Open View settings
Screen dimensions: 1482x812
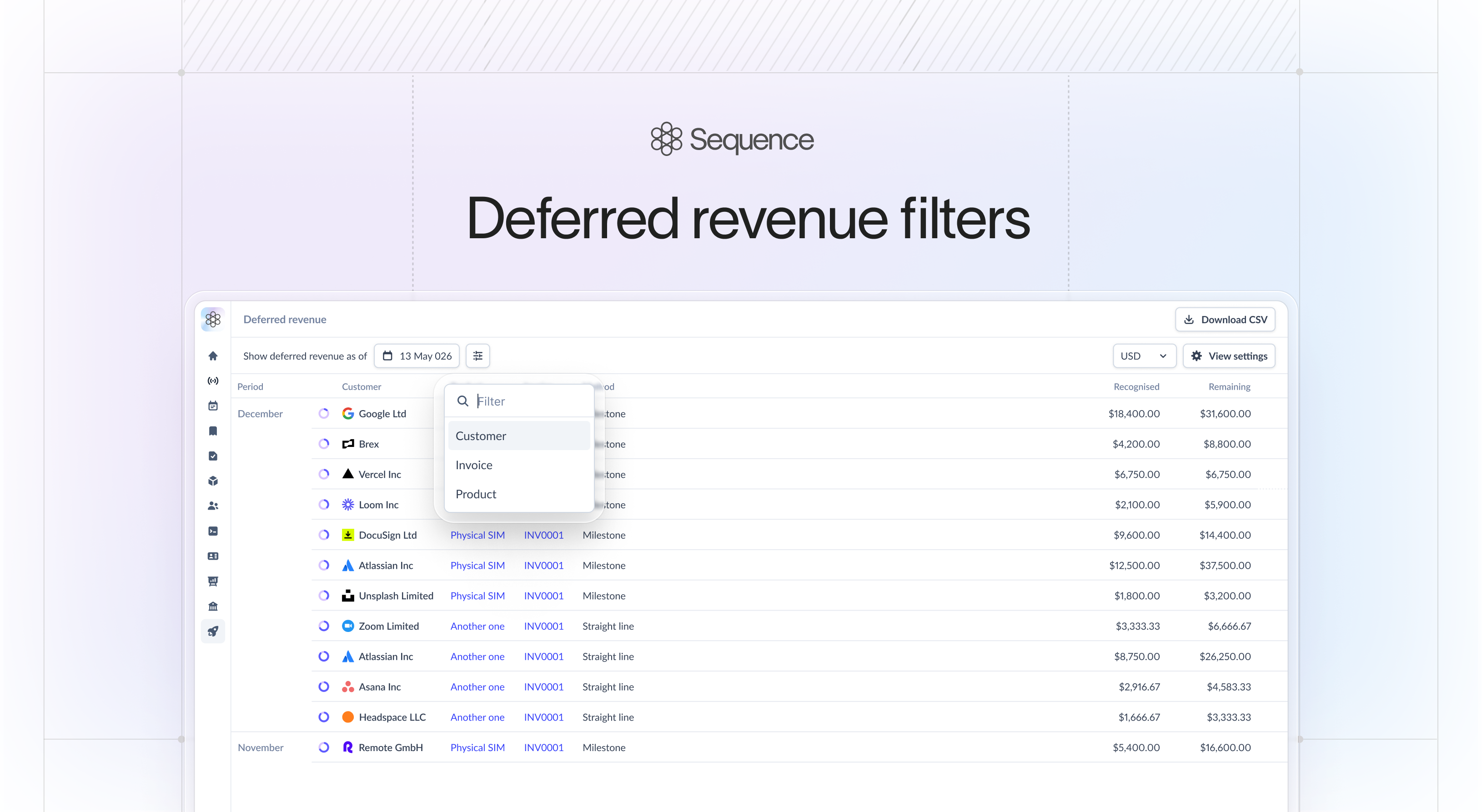(1229, 356)
